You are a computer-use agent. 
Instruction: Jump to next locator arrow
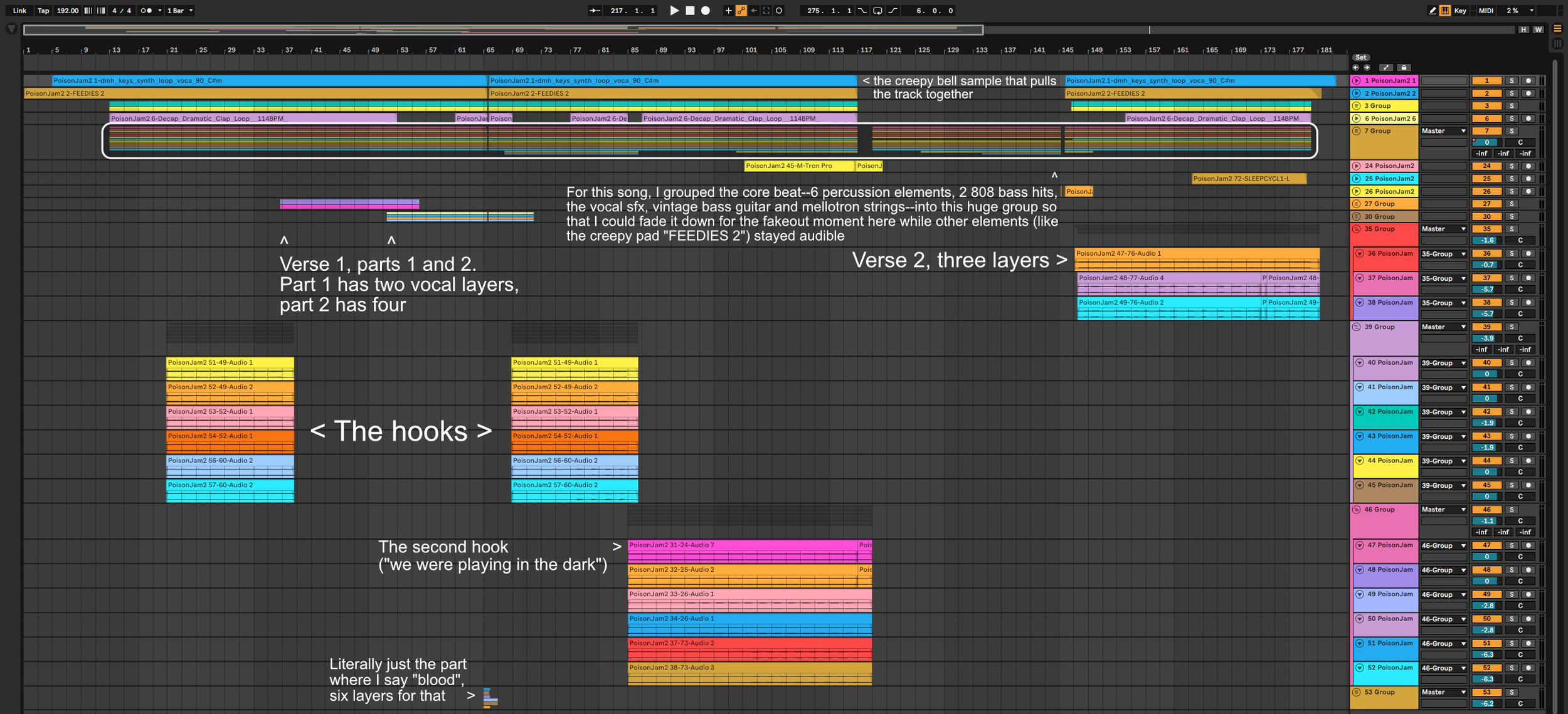pyautogui.click(x=1367, y=68)
